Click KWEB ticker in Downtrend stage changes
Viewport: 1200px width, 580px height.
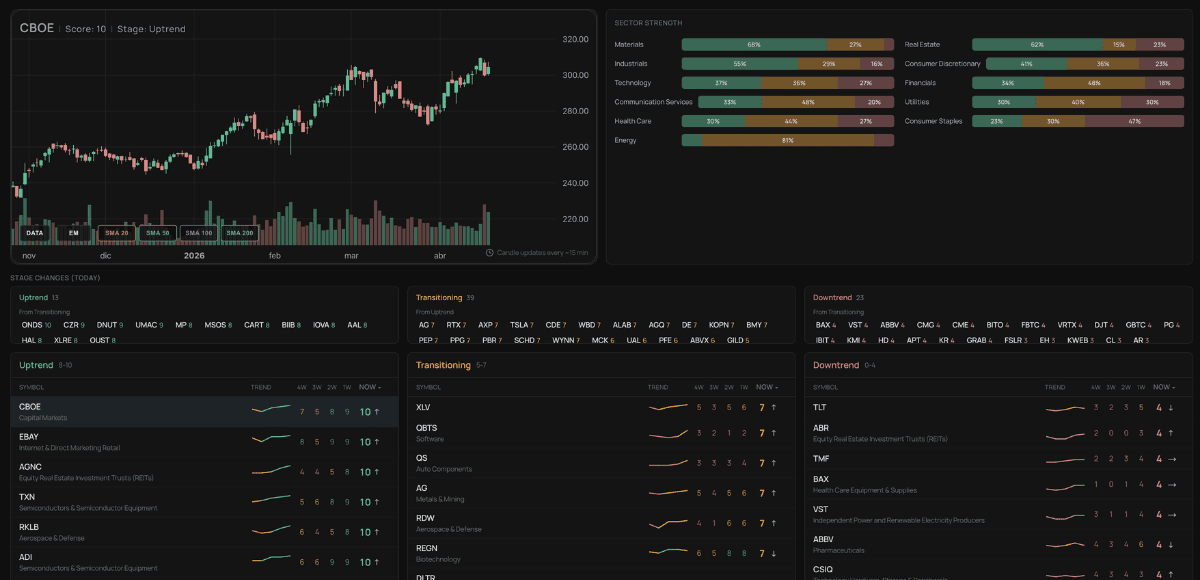pyautogui.click(x=1081, y=340)
